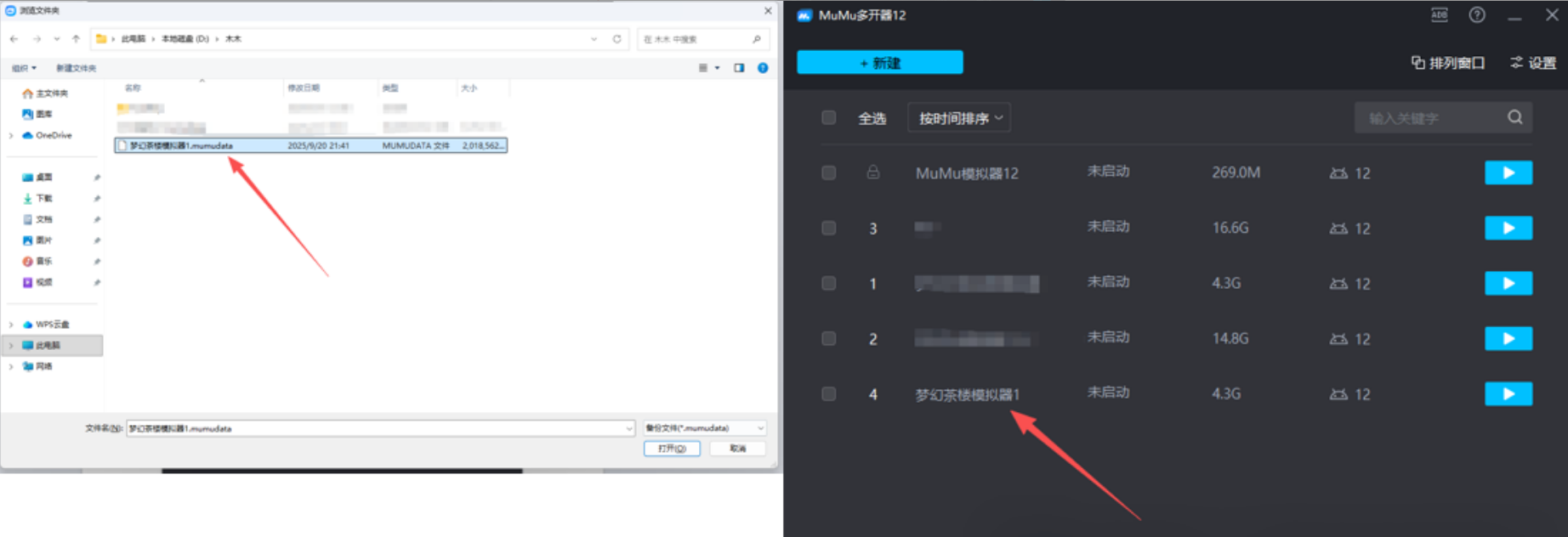
Task: Start the 梦幻茶楼模拟器1 emulator play button
Action: [1508, 394]
